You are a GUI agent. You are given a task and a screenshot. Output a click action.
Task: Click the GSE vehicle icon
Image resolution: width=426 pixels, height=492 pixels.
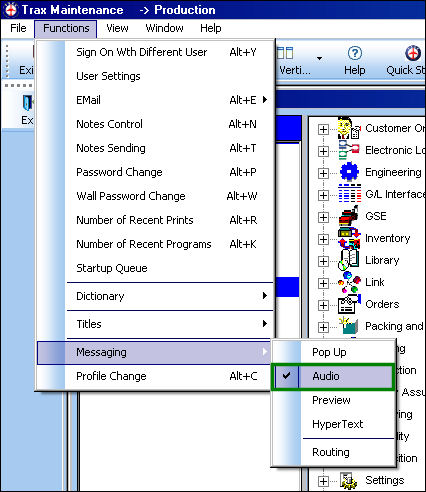click(349, 216)
